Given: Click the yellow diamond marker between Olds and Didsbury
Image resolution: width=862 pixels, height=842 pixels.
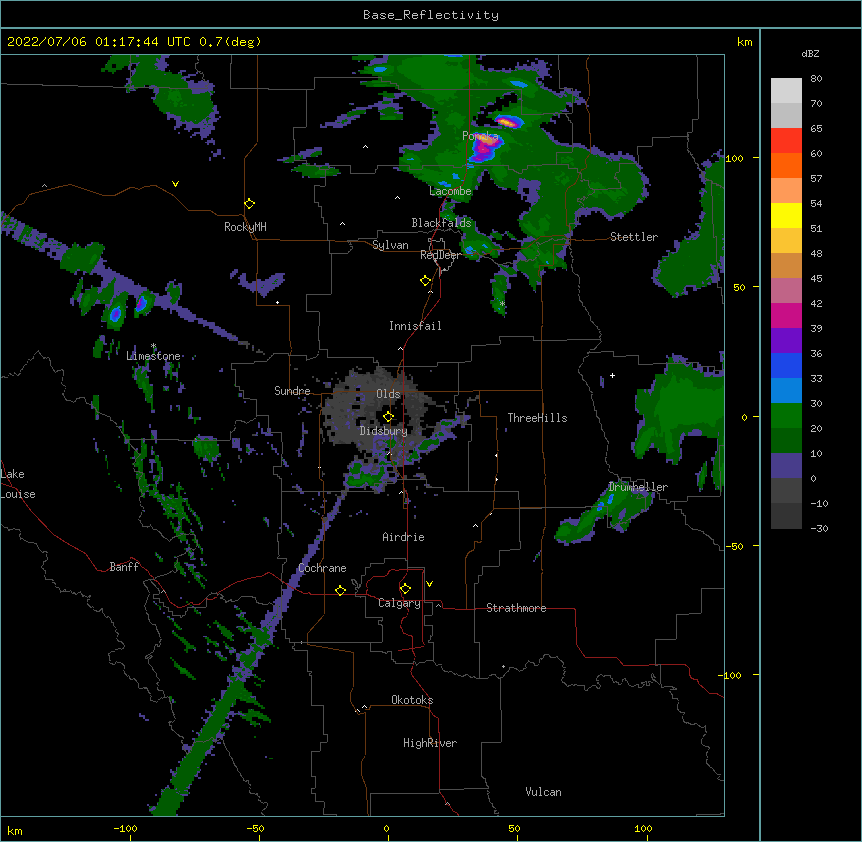Looking at the screenshot, I should pos(389,416).
